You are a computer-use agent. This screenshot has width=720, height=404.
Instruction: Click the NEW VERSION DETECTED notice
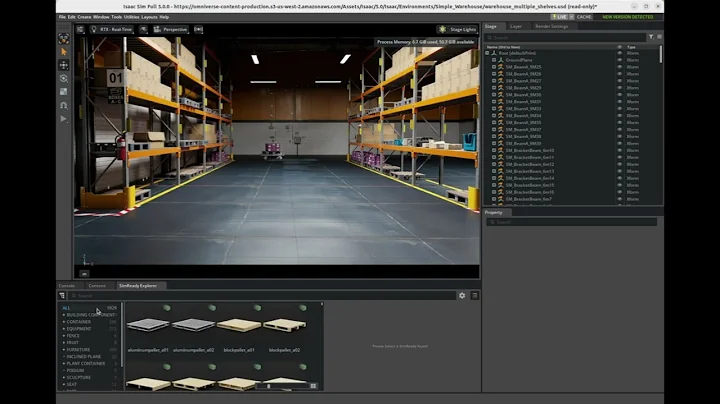(627, 17)
